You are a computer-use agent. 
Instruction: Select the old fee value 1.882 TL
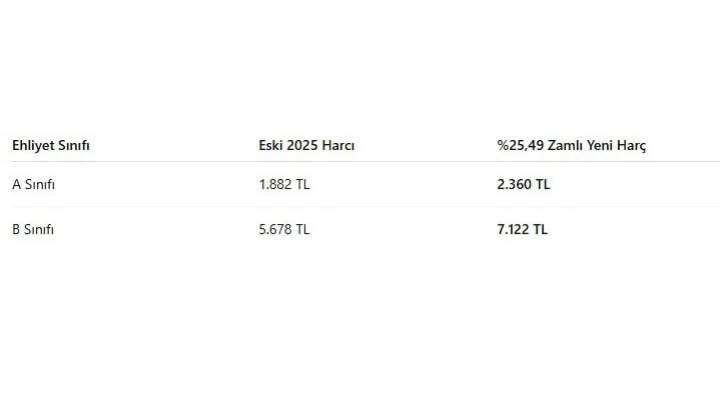[284, 184]
